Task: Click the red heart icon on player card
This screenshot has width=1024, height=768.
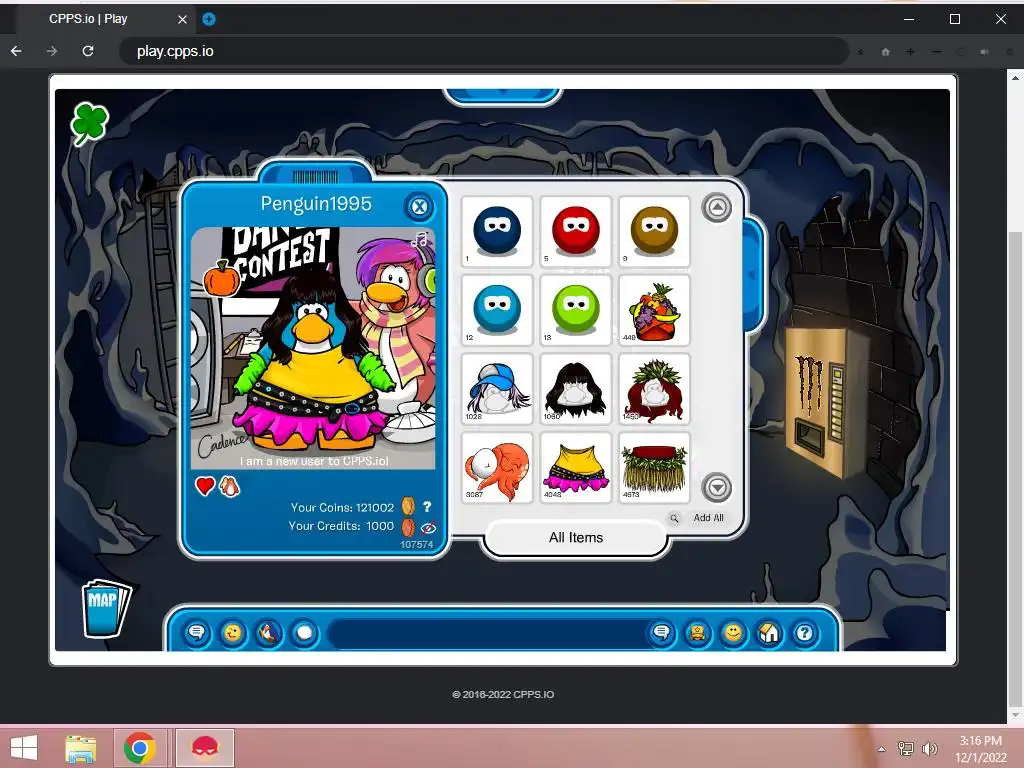Action: 205,486
